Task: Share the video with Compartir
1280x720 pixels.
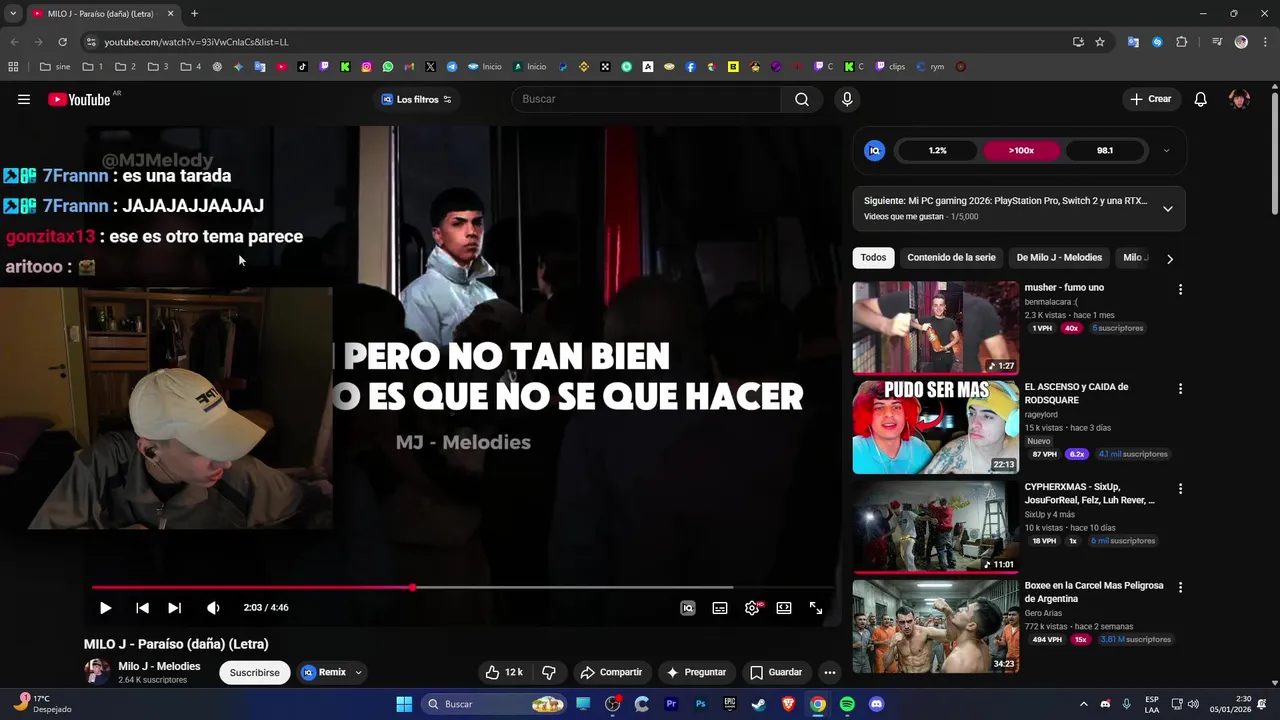Action: [611, 672]
